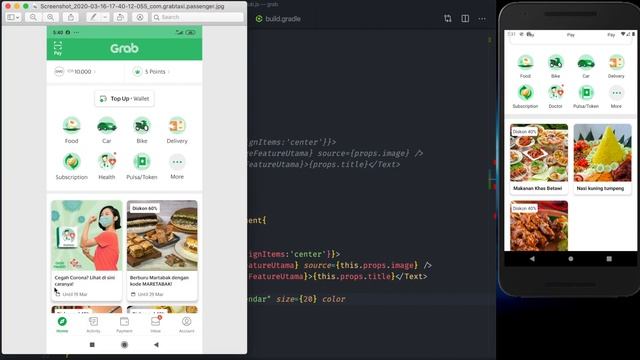640x360 pixels.
Task: Rotate the image using Preview's rotate button
Action: 120,17
